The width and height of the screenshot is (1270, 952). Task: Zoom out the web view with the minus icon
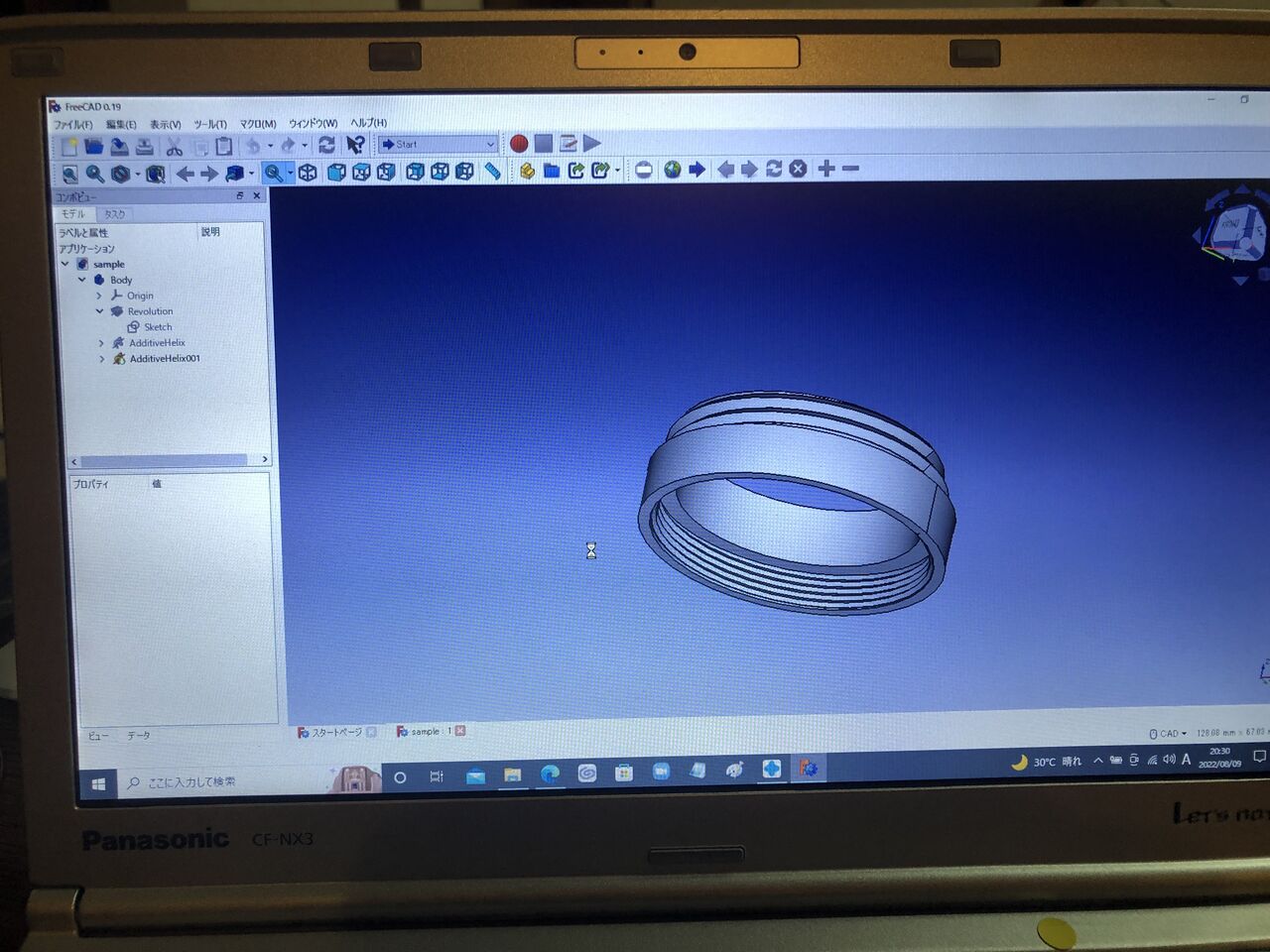click(850, 169)
